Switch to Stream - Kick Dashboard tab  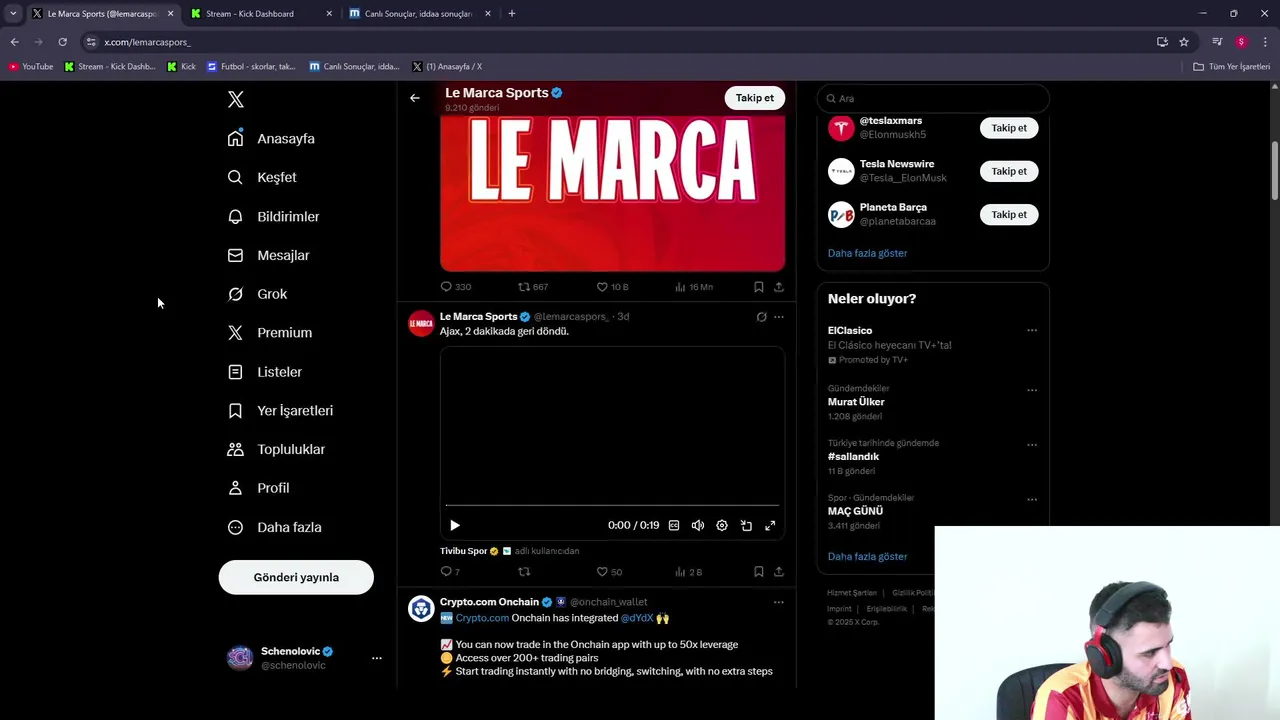click(x=260, y=13)
